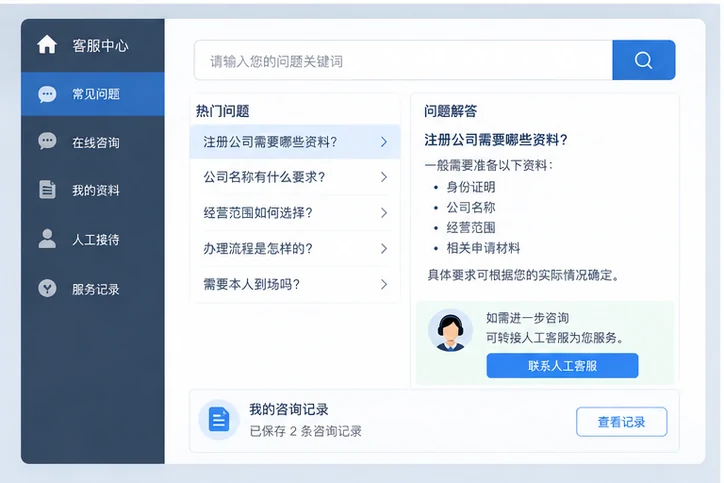The image size is (724, 483).
Task: Expand chevron for 办理流程是怎样的?
Action: (384, 248)
